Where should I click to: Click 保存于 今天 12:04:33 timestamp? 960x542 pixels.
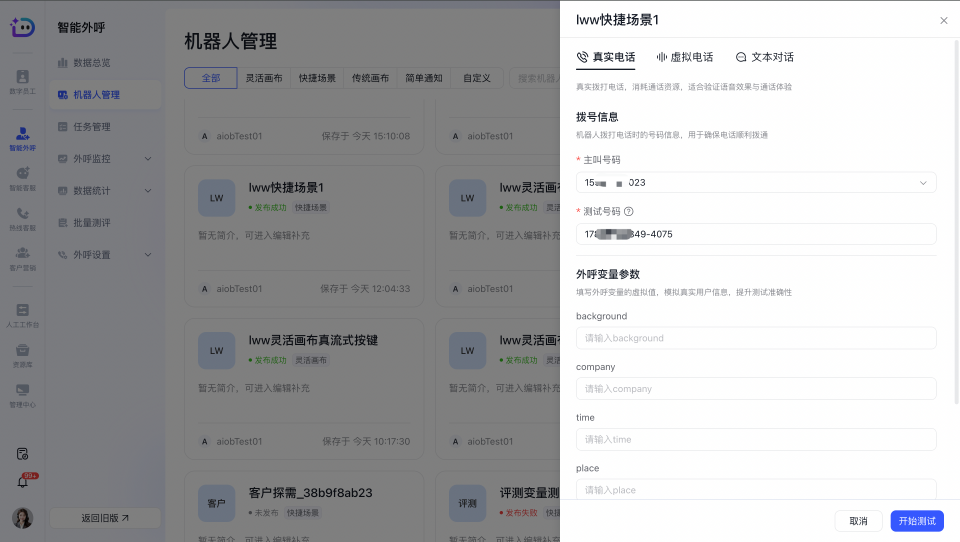click(x=366, y=288)
